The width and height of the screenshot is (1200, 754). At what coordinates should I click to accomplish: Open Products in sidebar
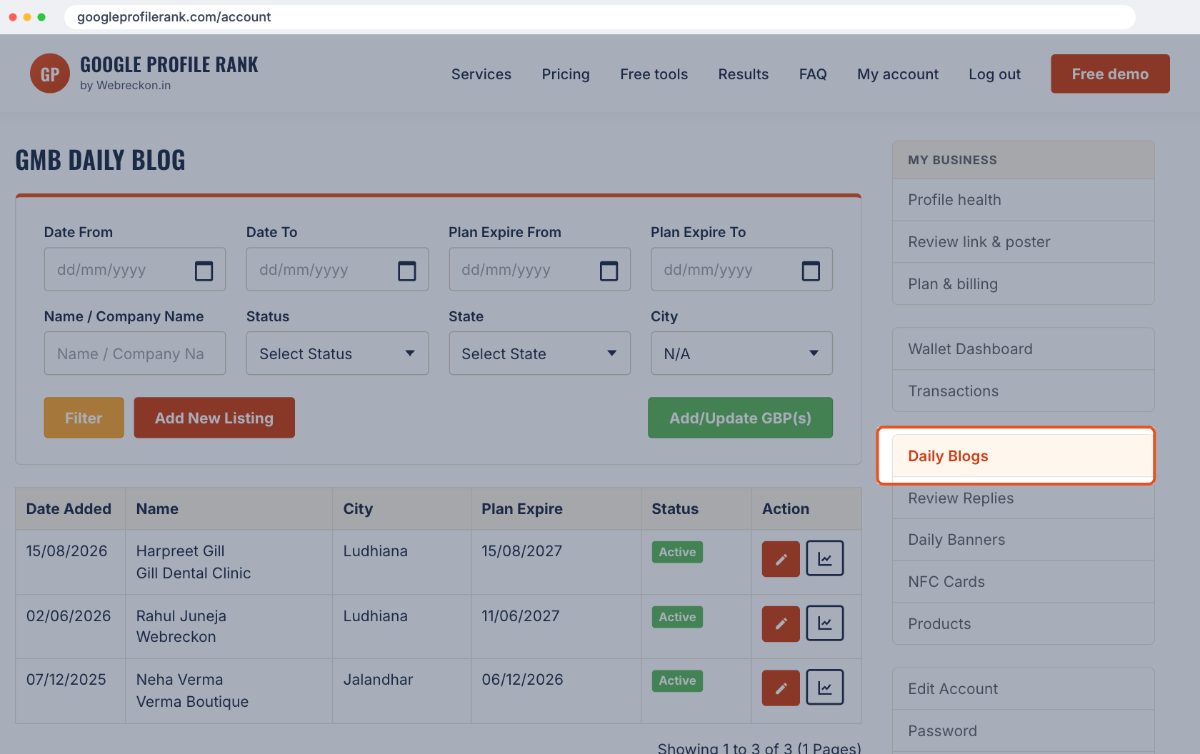click(x=1023, y=624)
